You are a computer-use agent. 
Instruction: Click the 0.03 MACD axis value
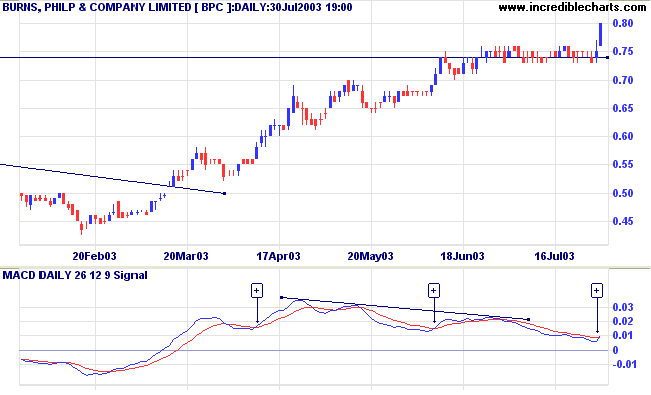pyautogui.click(x=623, y=307)
